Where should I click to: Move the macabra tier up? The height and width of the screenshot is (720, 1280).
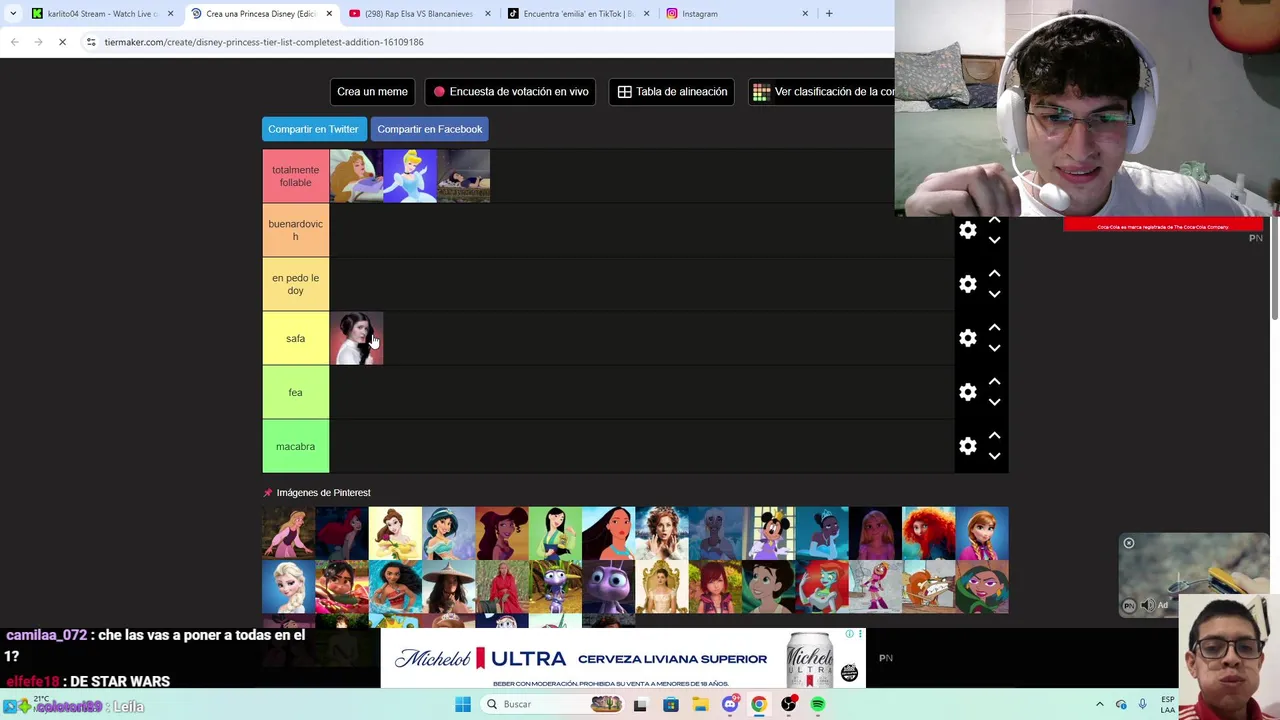click(x=994, y=435)
